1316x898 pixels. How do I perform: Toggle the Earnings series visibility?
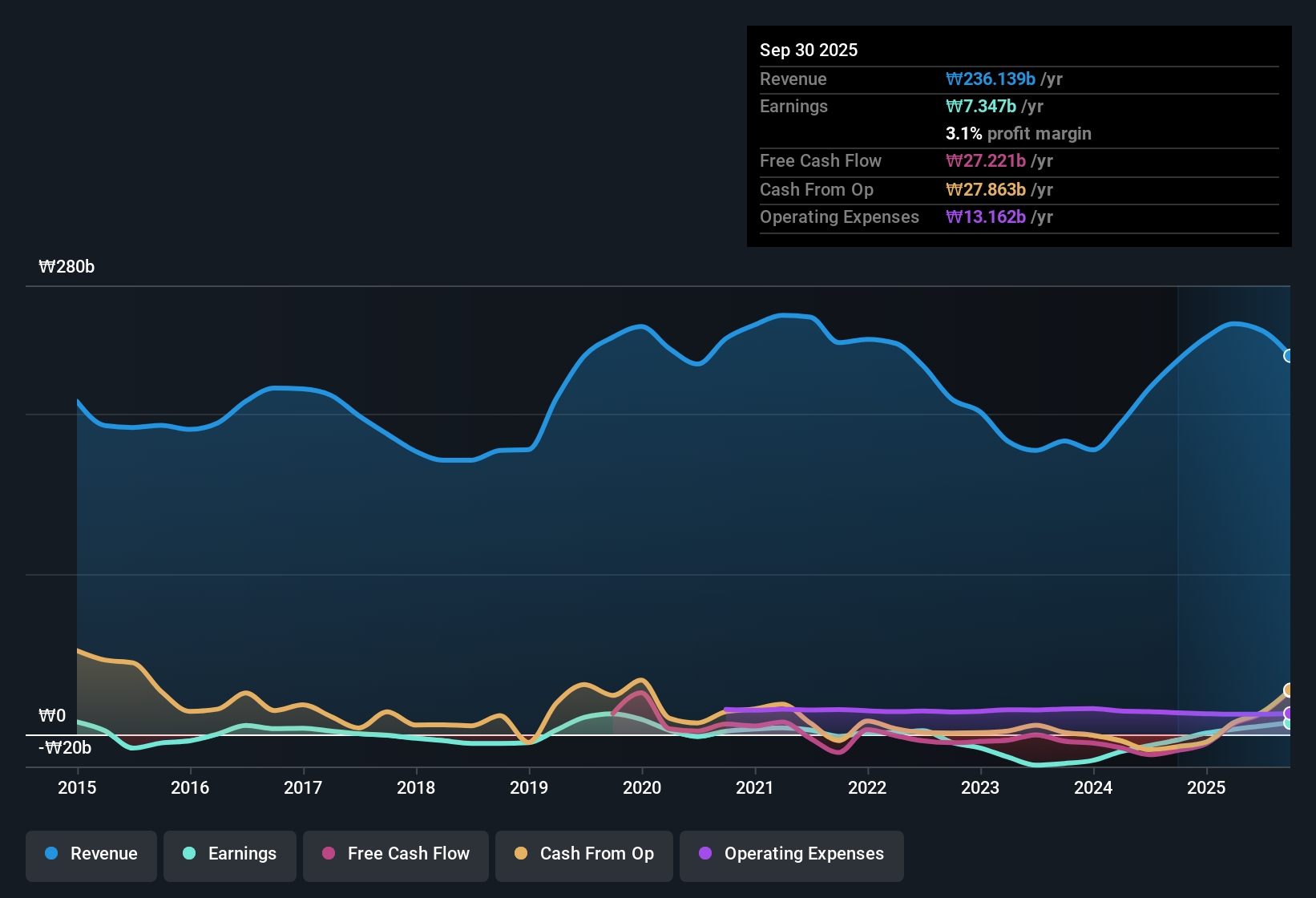pos(229,855)
